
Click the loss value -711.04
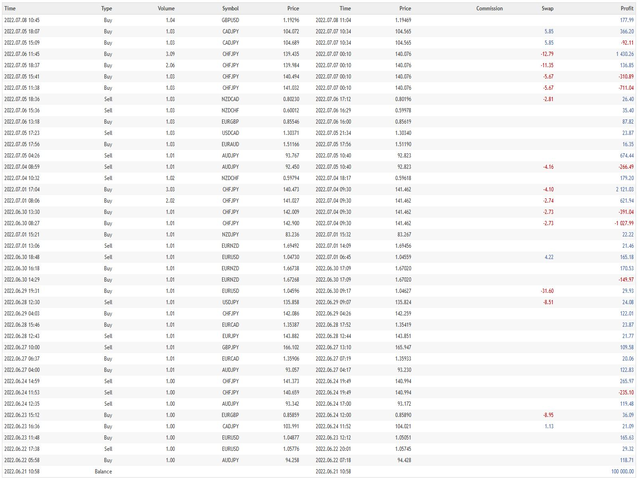click(627, 88)
